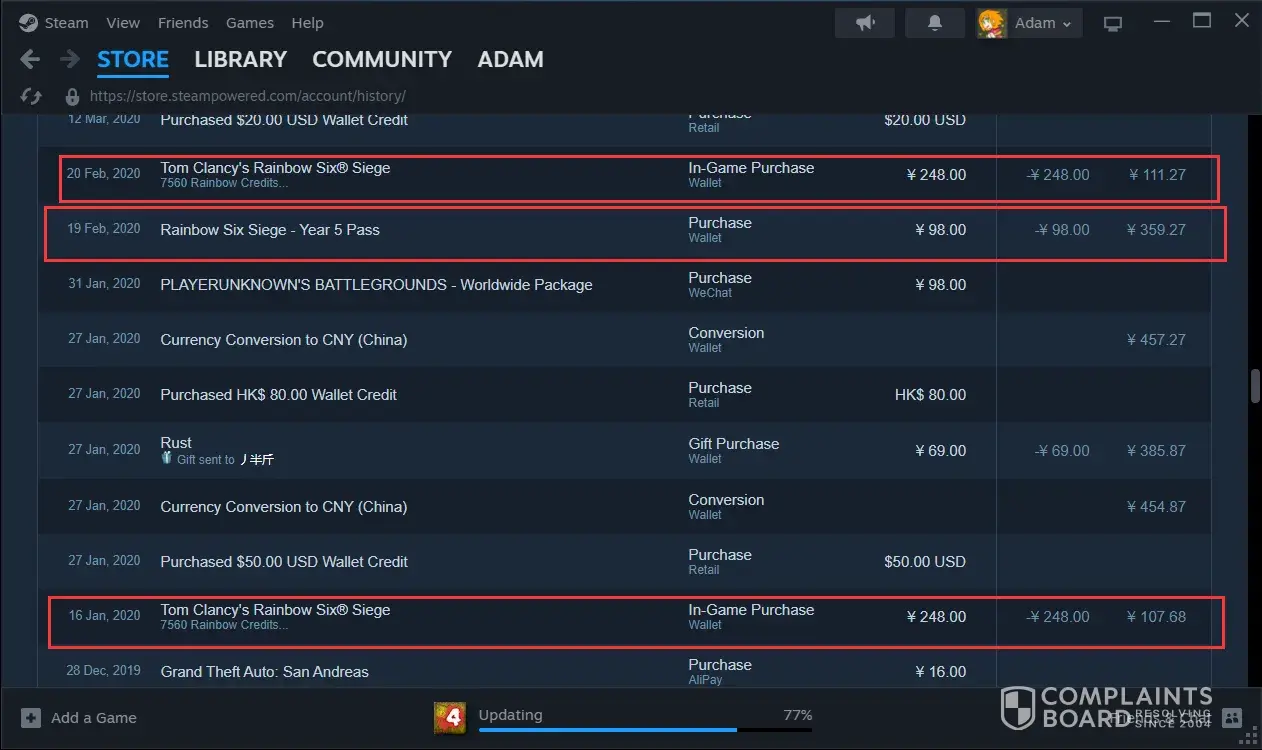1262x750 pixels.
Task: Open the notifications bell icon
Action: click(935, 23)
